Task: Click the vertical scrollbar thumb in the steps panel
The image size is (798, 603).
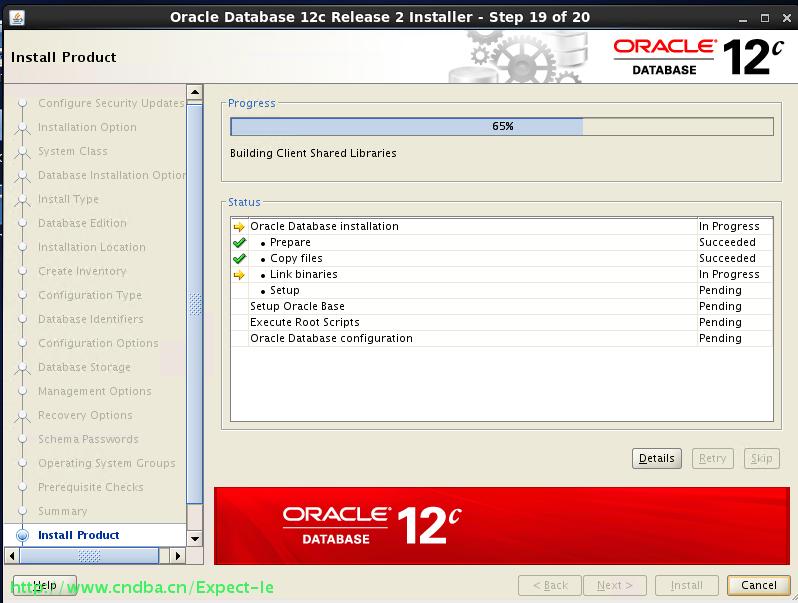Action: (x=195, y=304)
